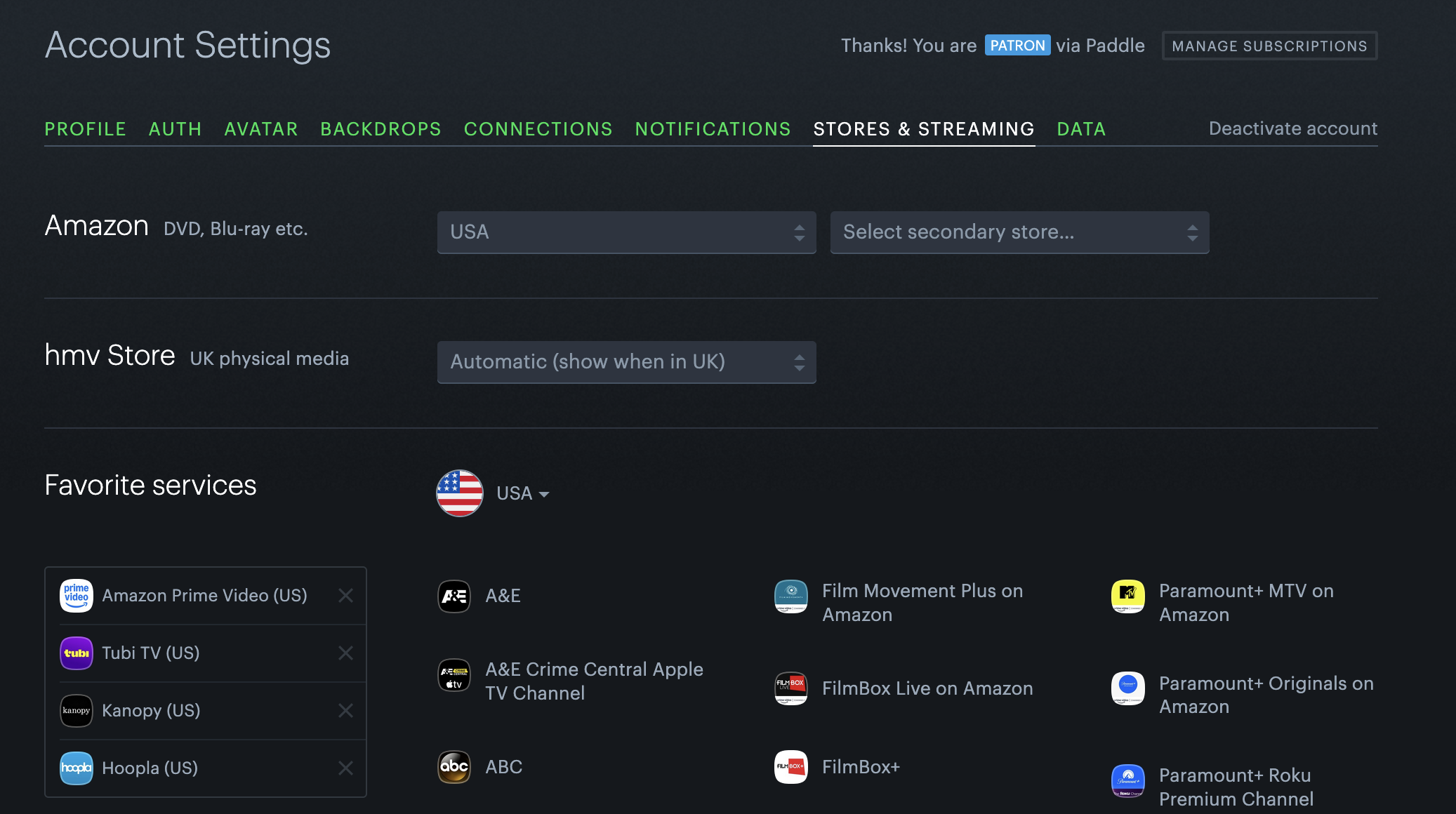Click the Tubi TV logo icon

pos(77,653)
